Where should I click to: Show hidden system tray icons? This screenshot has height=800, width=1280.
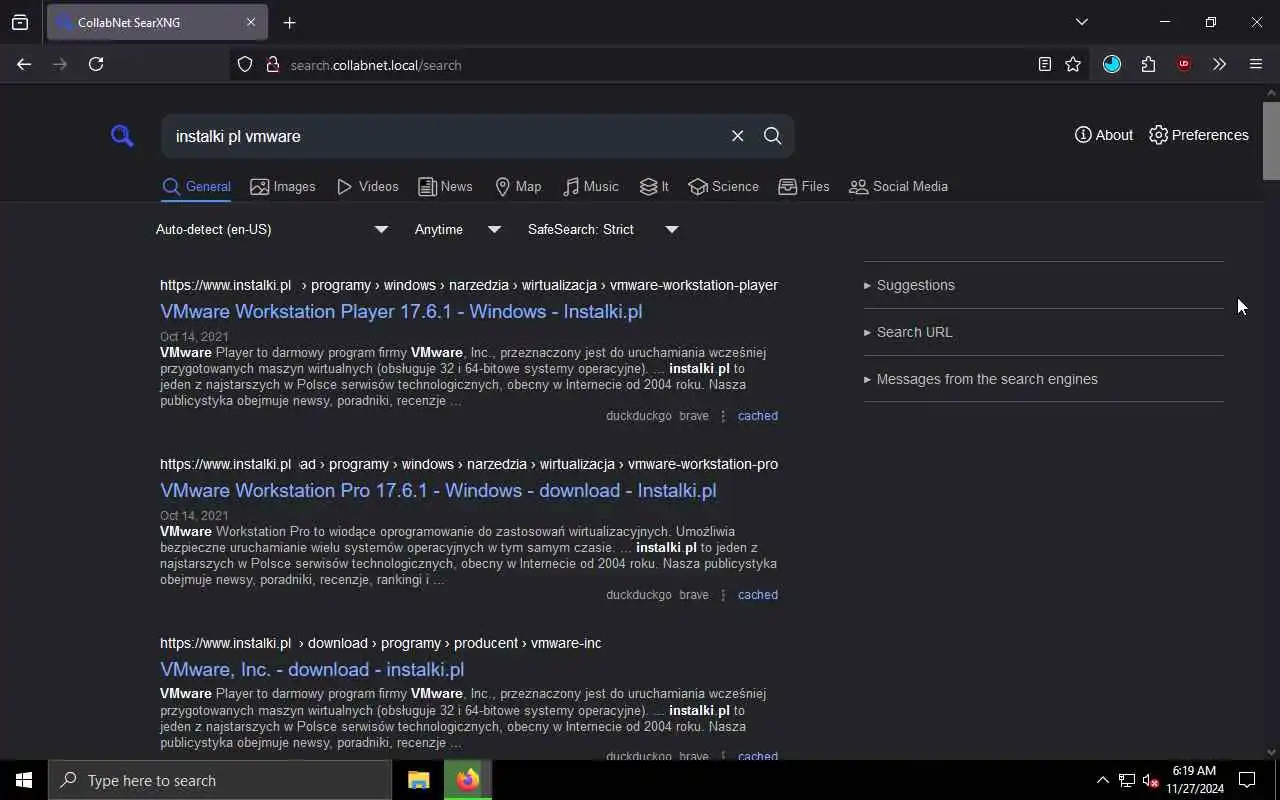point(1103,780)
